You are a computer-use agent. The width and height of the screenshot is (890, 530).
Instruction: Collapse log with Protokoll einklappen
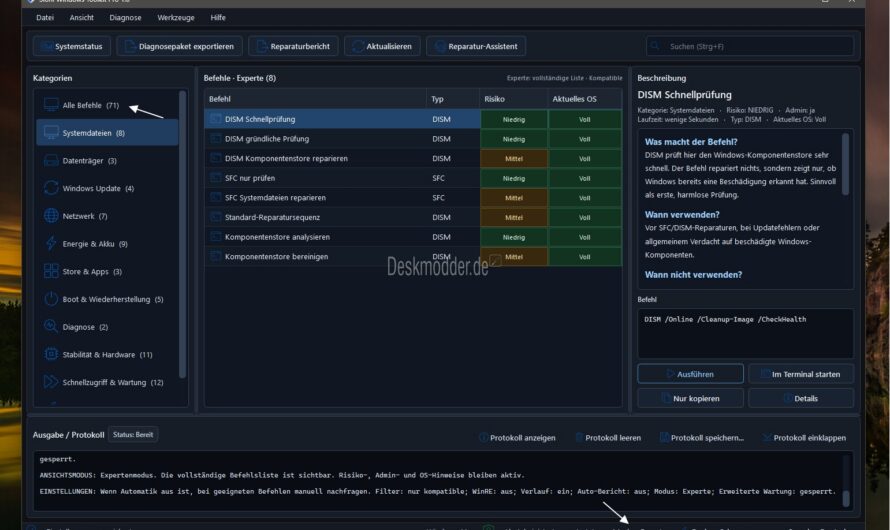(804, 438)
